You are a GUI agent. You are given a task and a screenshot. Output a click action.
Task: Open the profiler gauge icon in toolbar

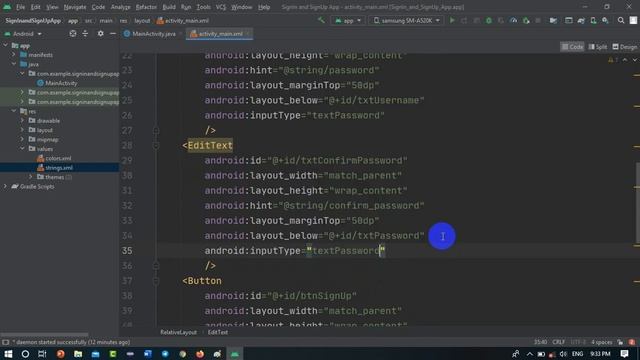click(513, 20)
